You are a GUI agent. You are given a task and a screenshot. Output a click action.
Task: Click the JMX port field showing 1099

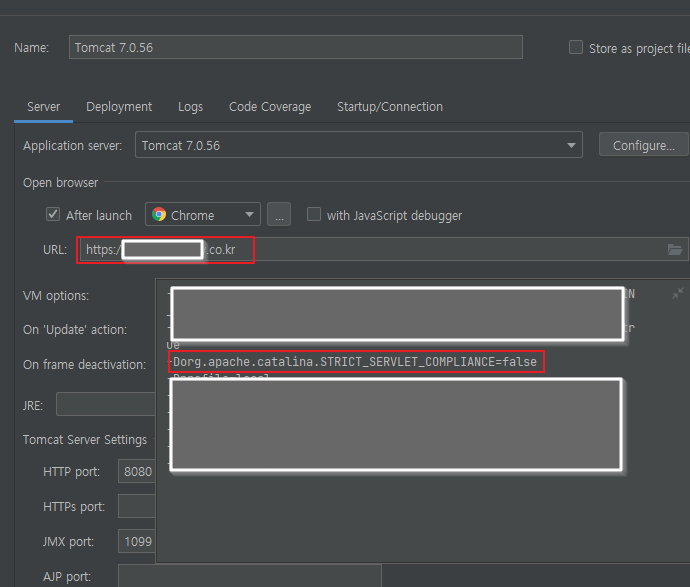pos(136,541)
